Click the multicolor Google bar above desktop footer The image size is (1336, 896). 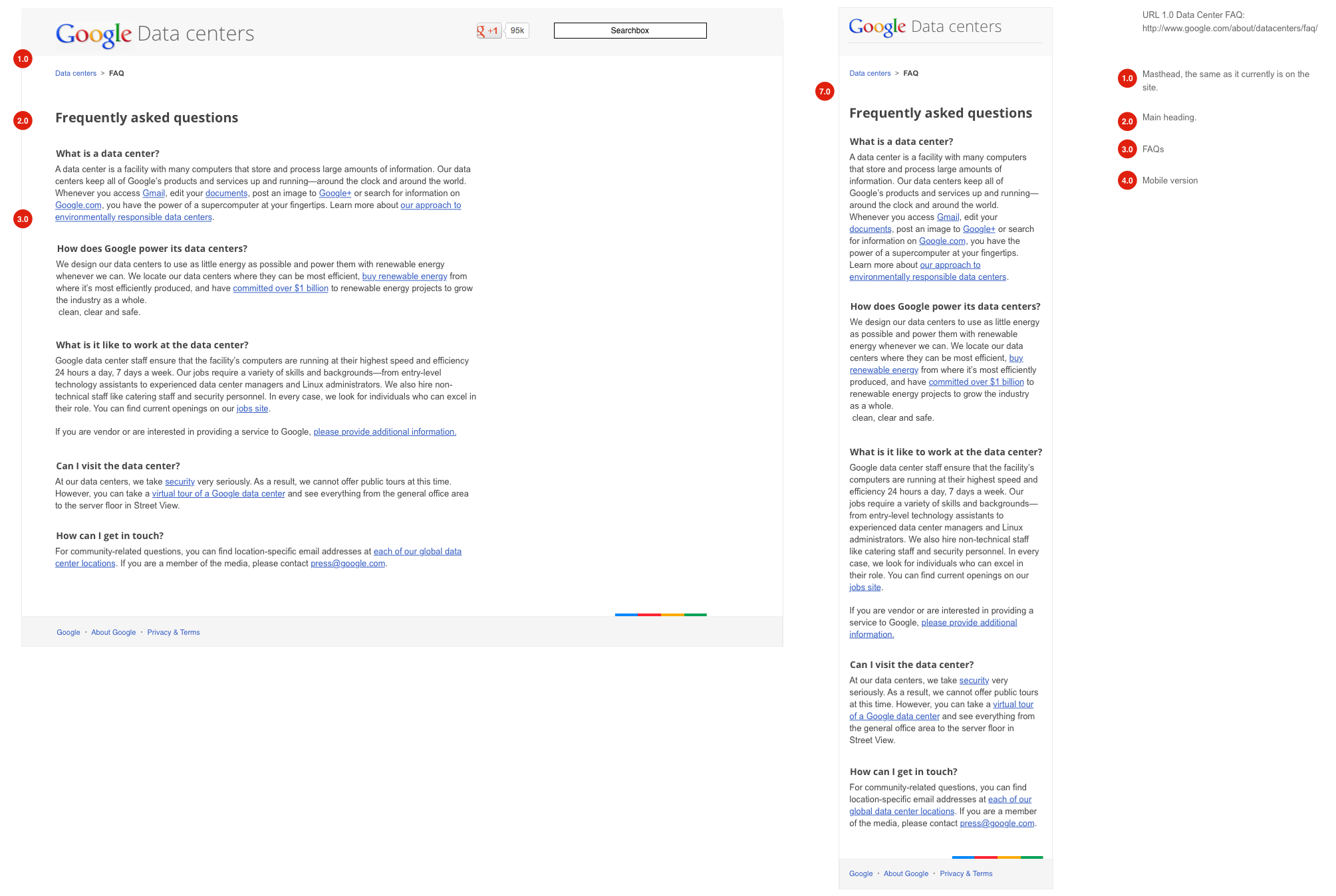(660, 615)
